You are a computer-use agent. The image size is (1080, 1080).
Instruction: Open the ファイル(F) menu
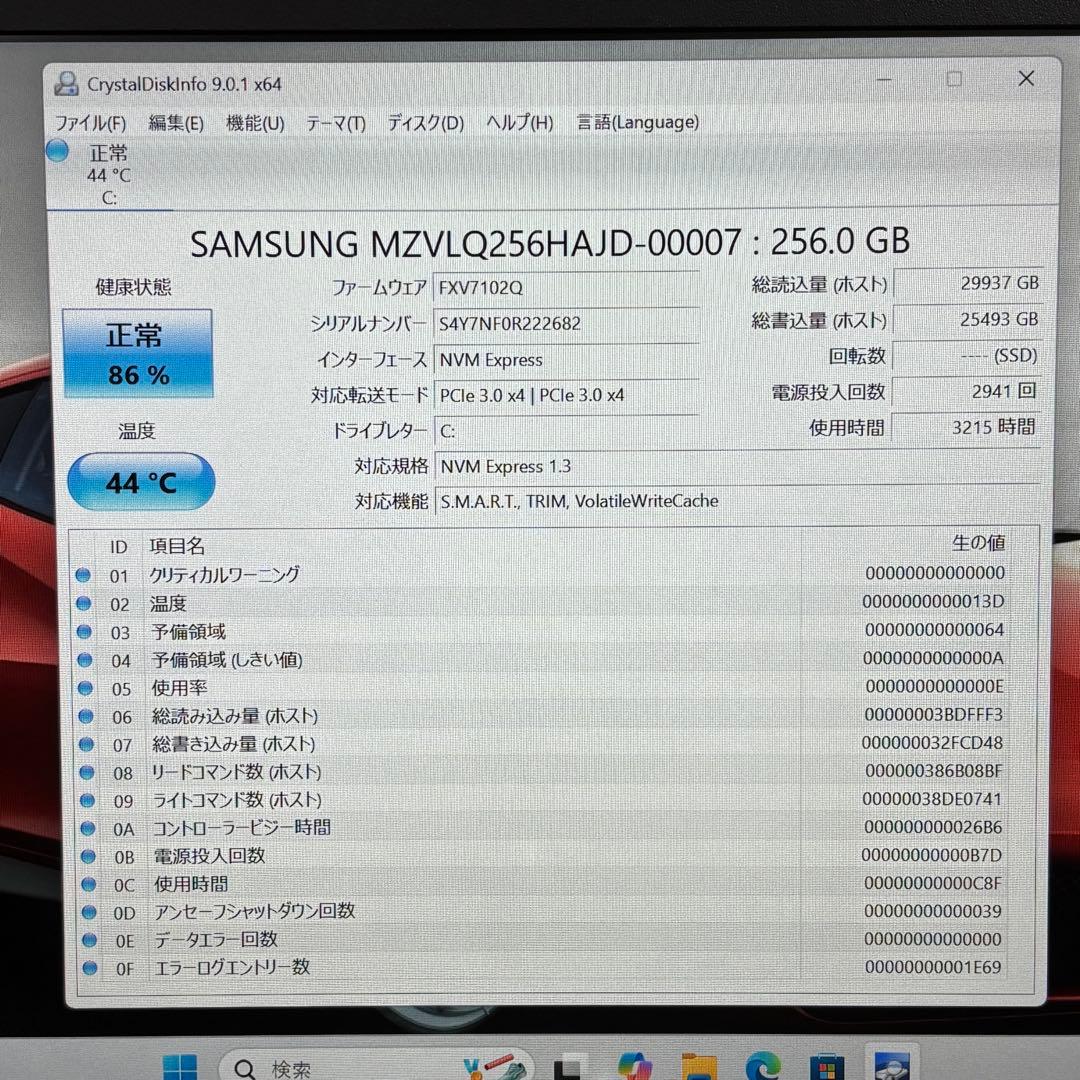[x=93, y=122]
